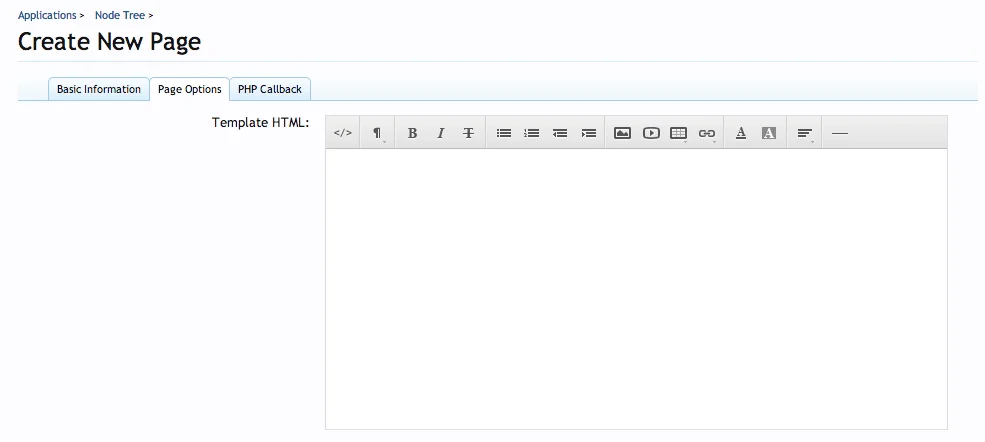Viewport: 985px width, 442px height.
Task: Apply italic formatting
Action: click(440, 133)
